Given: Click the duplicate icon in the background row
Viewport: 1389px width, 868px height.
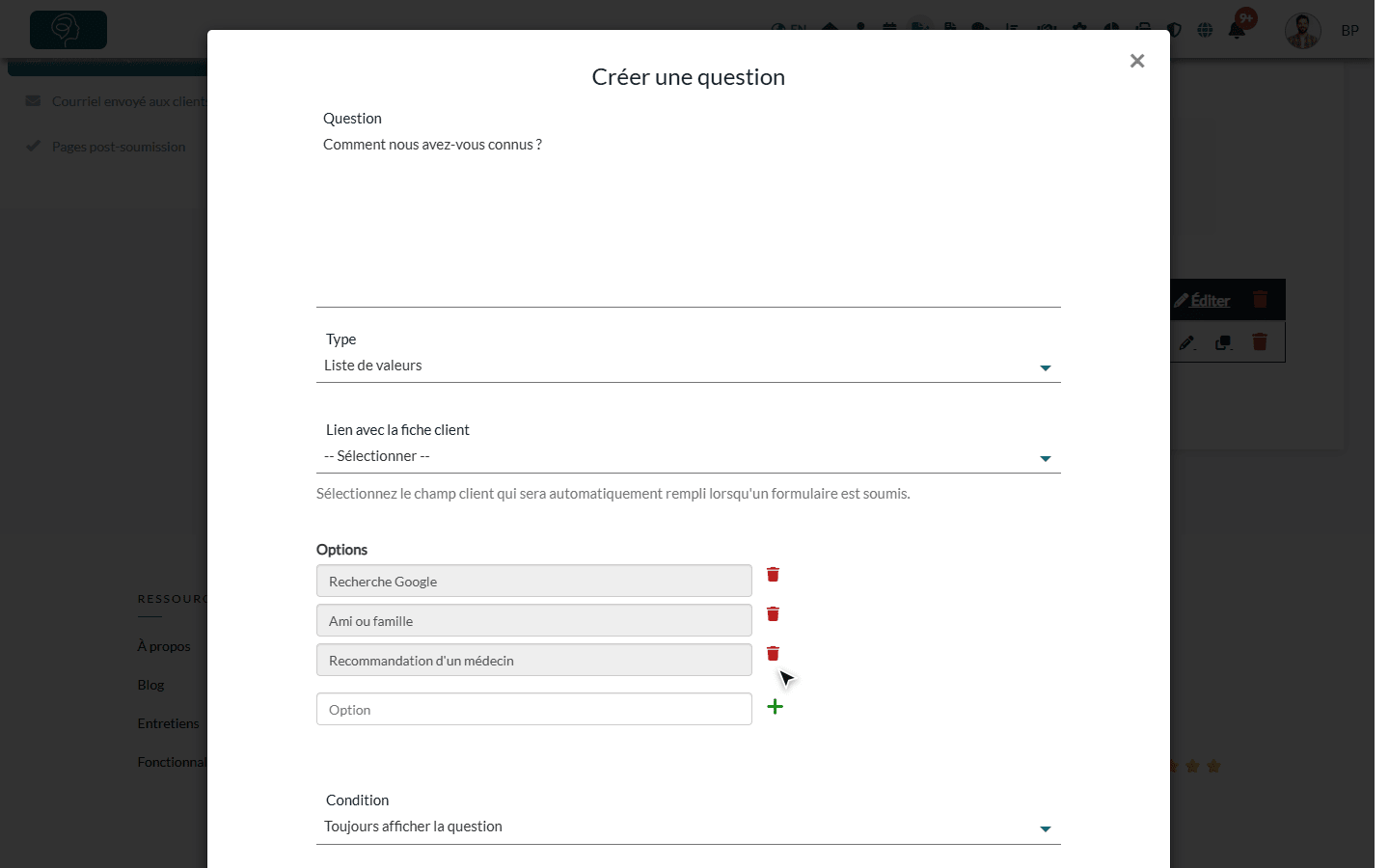Looking at the screenshot, I should (x=1223, y=342).
